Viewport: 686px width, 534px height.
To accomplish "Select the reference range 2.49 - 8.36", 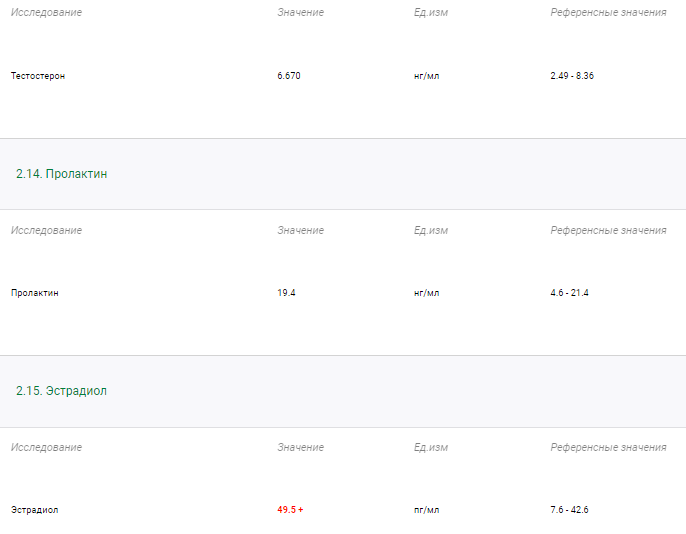I will 572,76.
